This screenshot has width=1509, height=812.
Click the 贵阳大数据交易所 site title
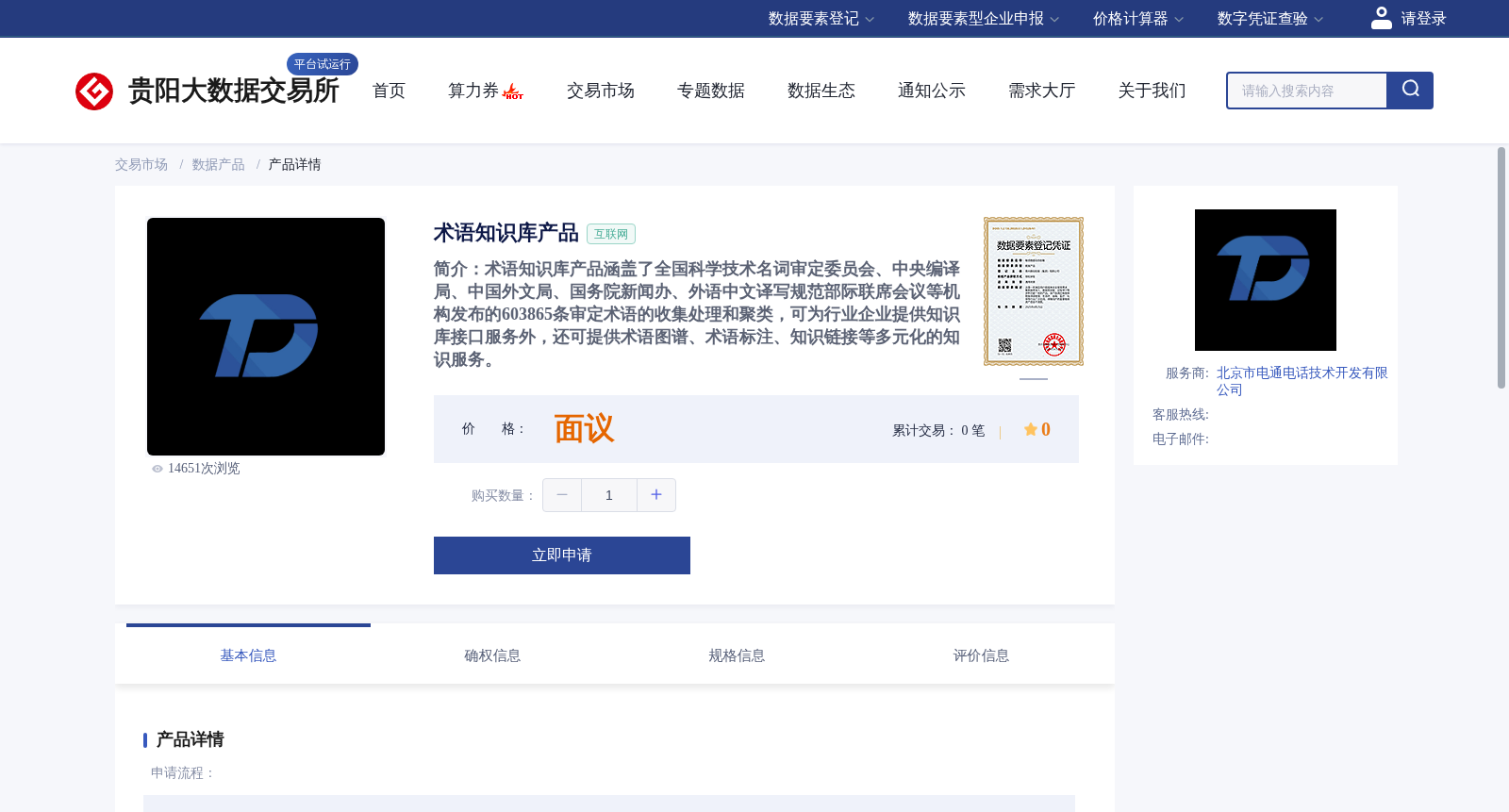point(233,91)
